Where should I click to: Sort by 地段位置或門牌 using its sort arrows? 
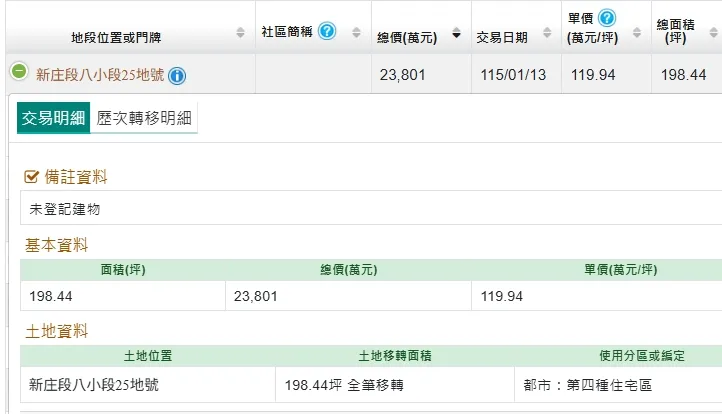tap(240, 32)
